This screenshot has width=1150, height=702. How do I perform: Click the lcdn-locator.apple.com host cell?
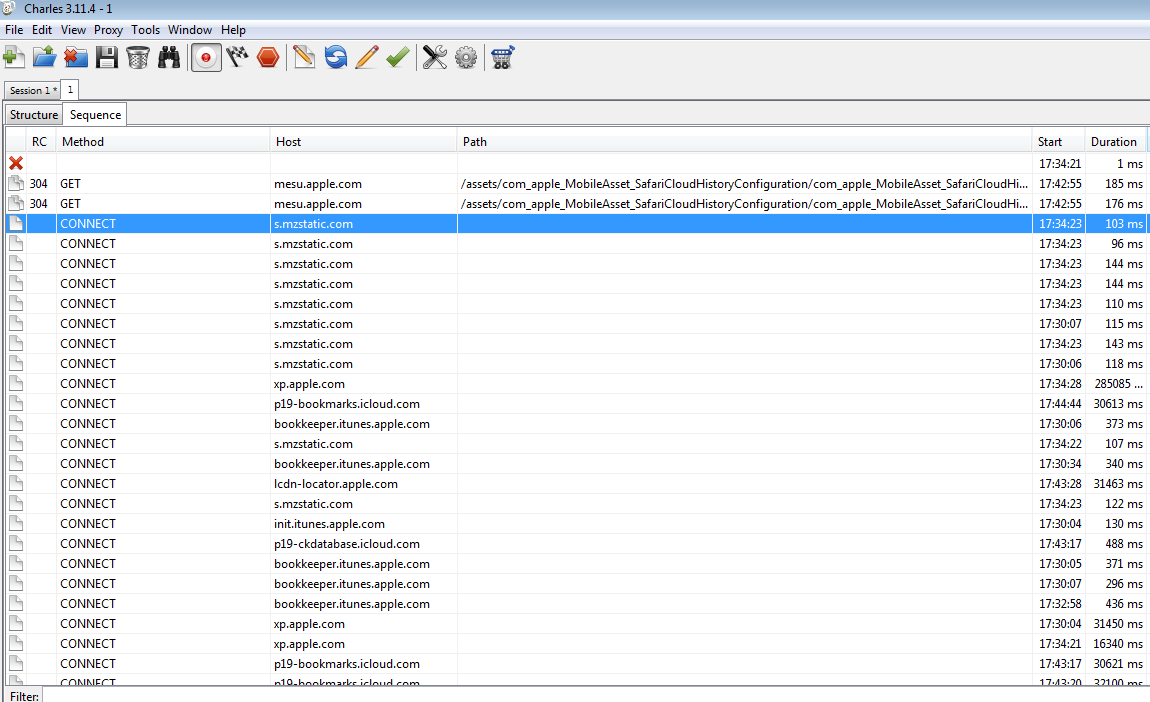364,484
